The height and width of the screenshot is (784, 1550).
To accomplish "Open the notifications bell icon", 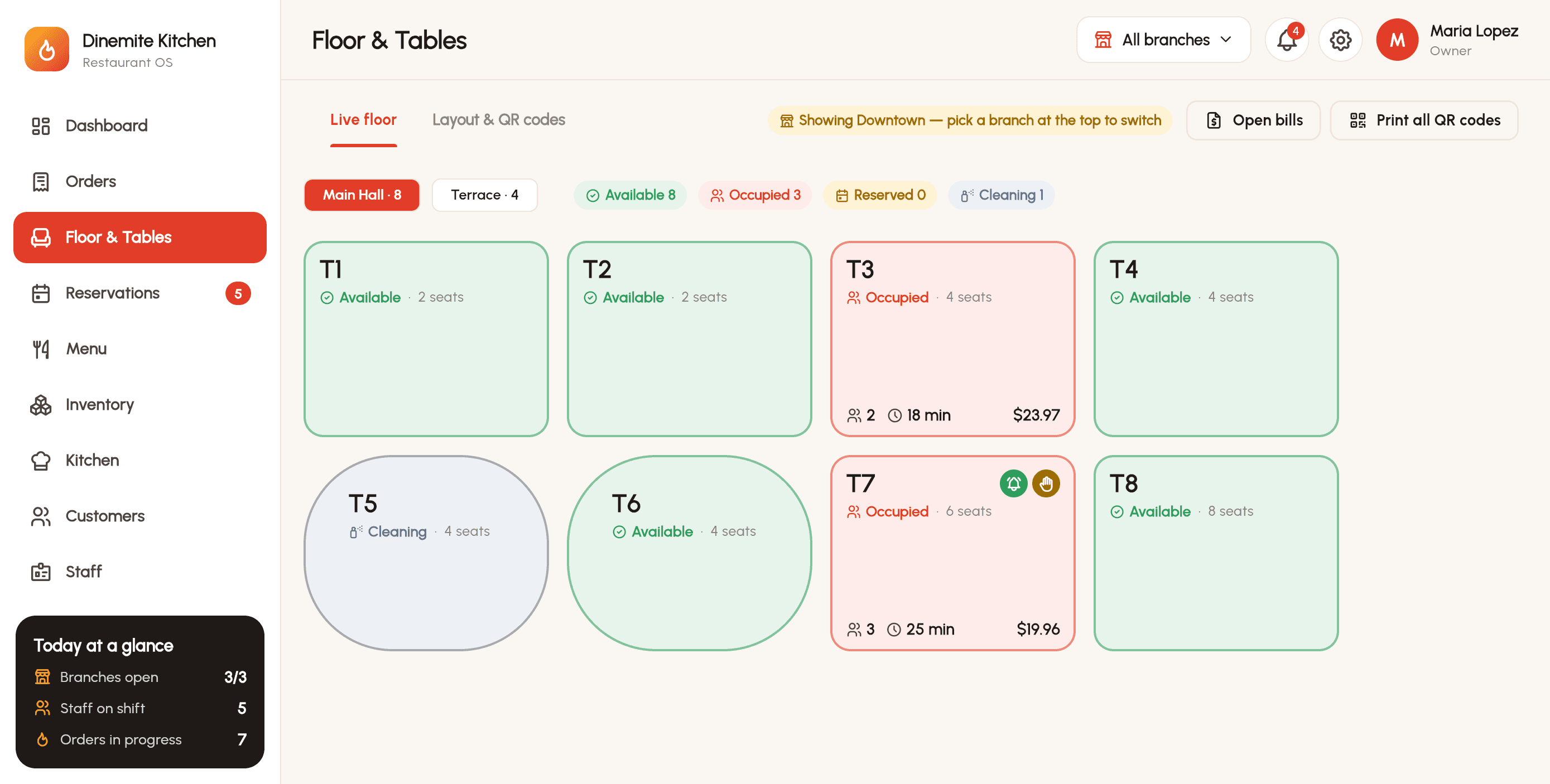I will click(x=1287, y=40).
